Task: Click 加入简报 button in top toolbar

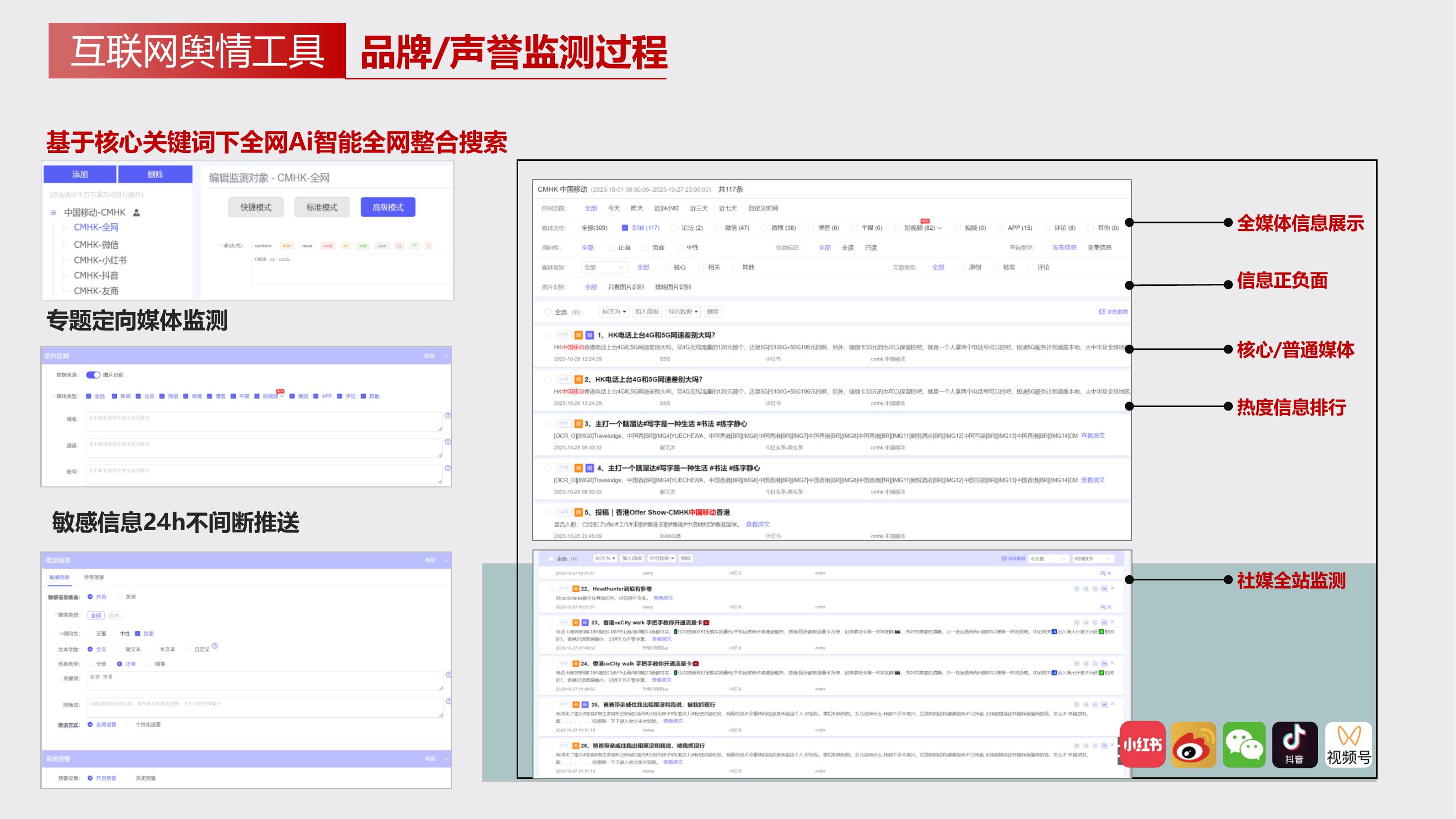Action: pos(647,311)
